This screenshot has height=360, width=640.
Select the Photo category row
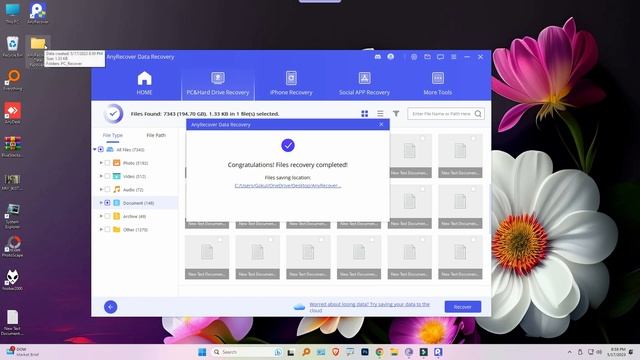tap(136, 163)
